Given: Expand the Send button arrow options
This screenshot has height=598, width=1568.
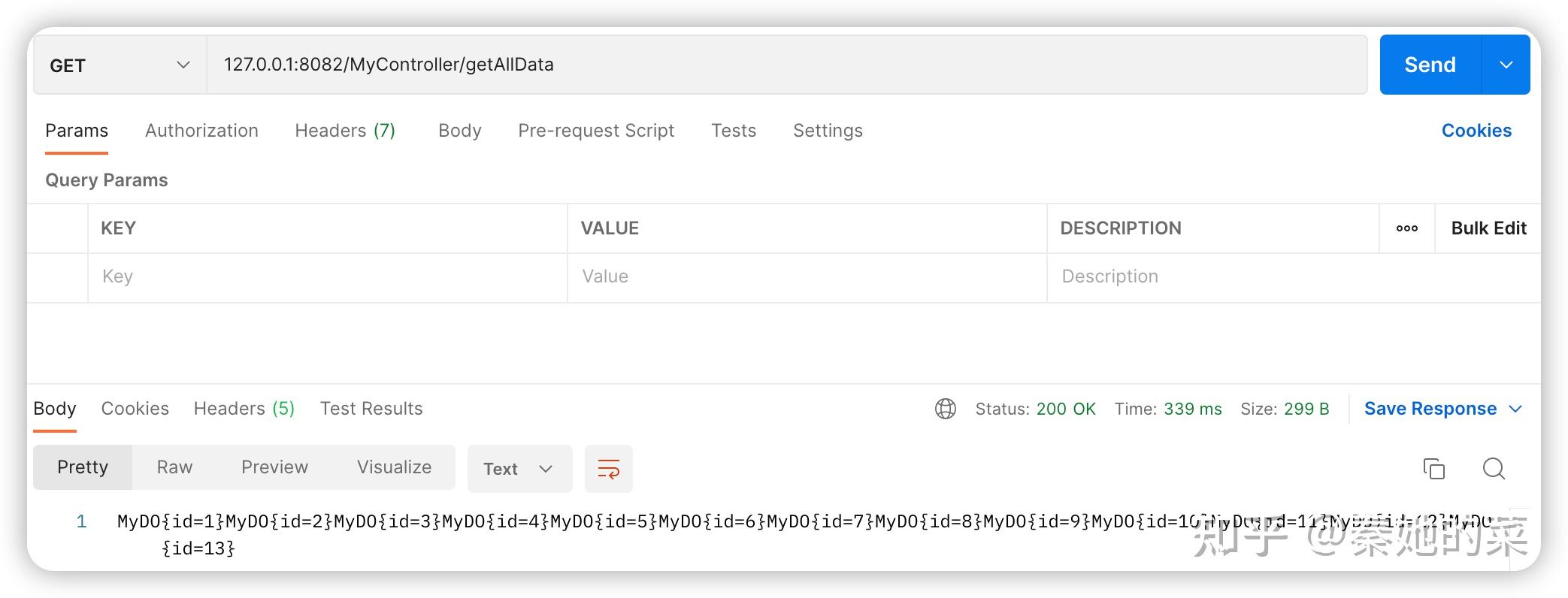Looking at the screenshot, I should (1506, 65).
